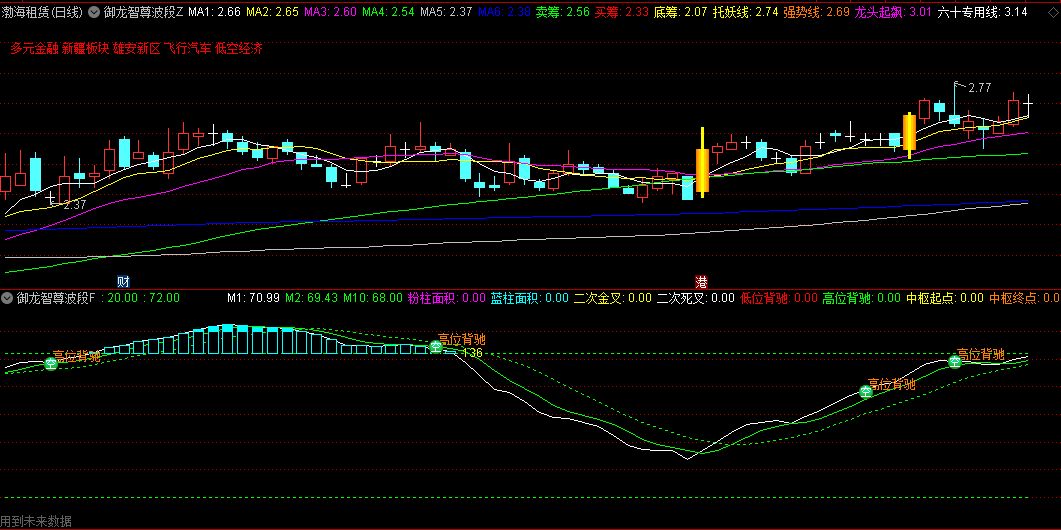Open the 雄安新区 concept tag
The height and width of the screenshot is (530, 1061).
coord(137,48)
